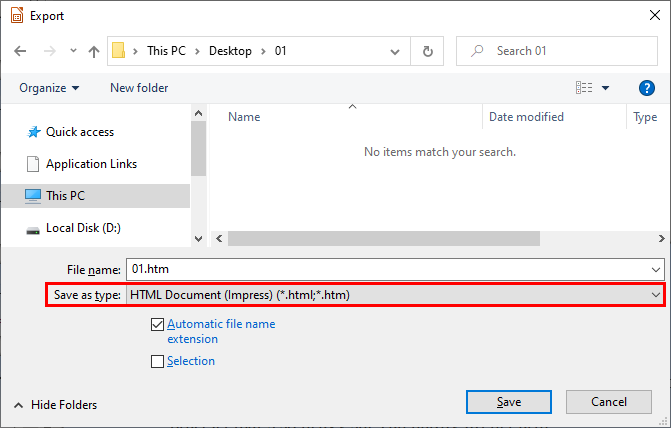
Task: Click the New folder button
Action: (139, 88)
